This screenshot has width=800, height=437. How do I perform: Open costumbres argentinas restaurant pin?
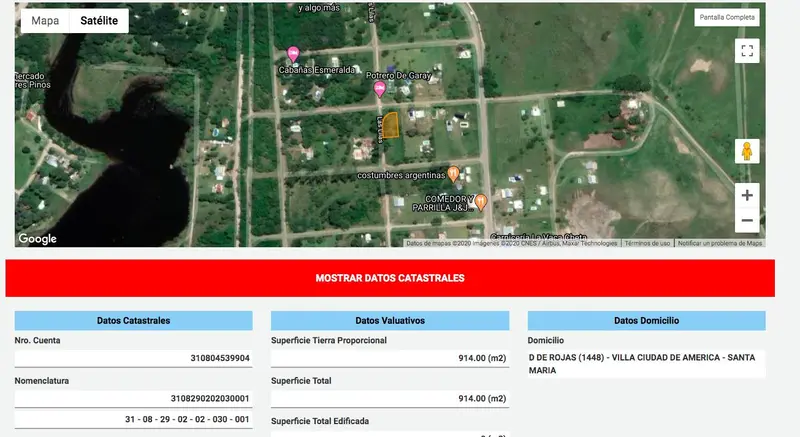tap(453, 174)
